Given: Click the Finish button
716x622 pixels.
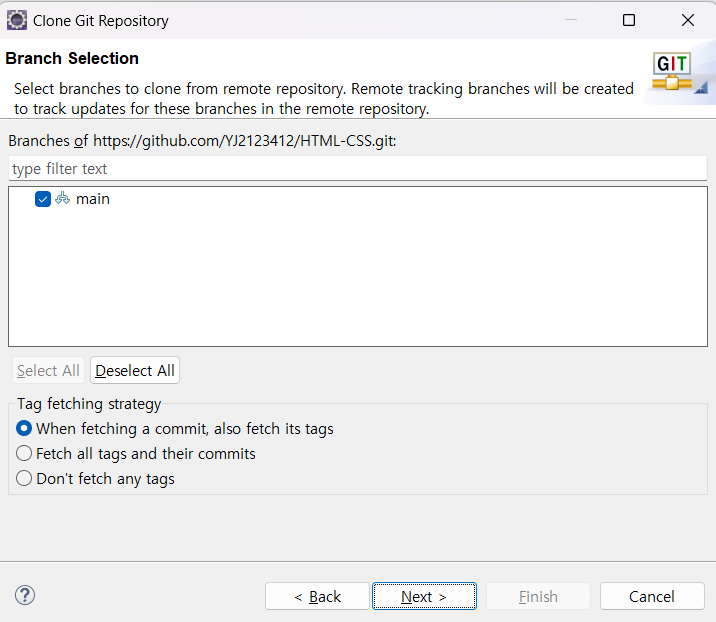Looking at the screenshot, I should [538, 596].
